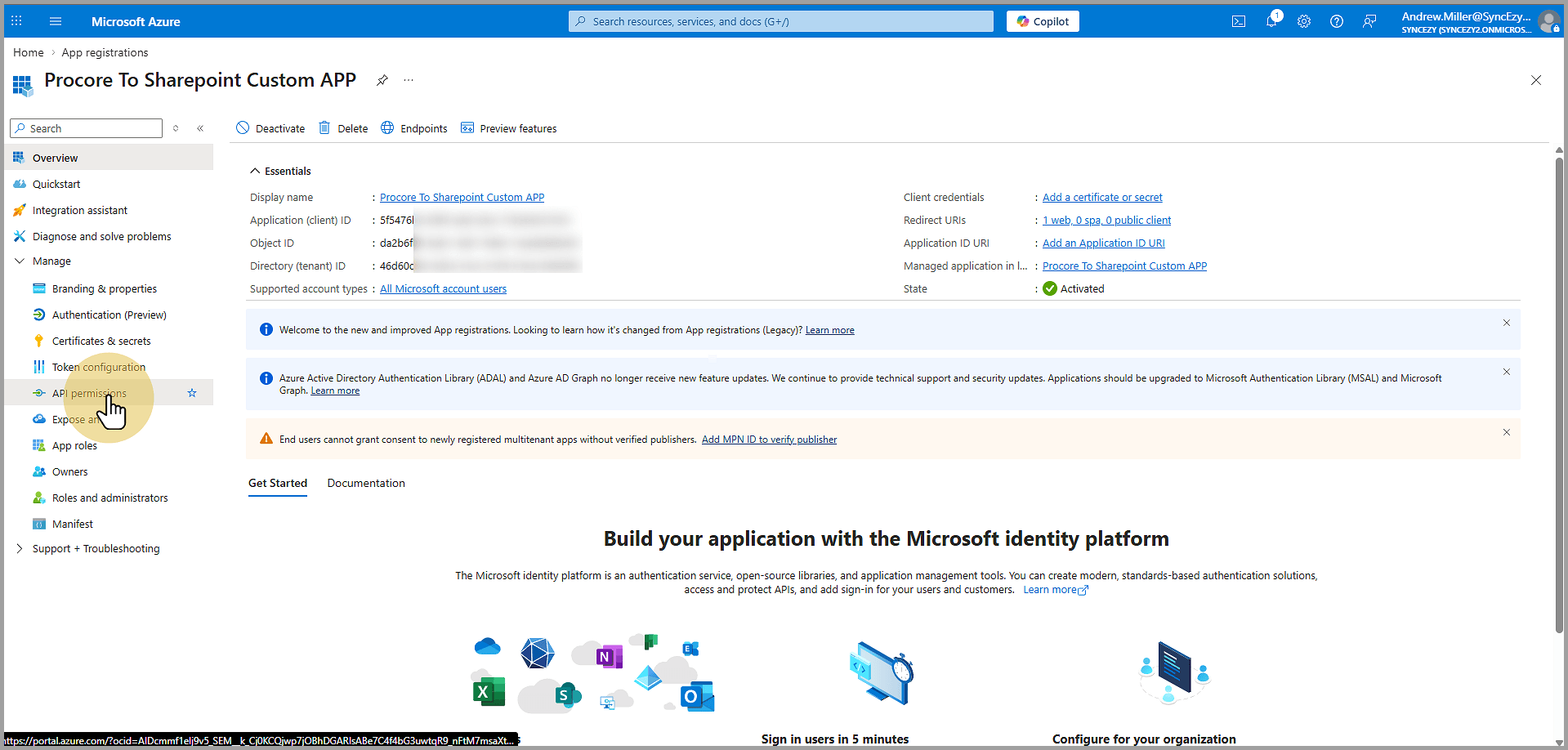
Task: Favorite API permissions with star icon
Action: tap(192, 393)
